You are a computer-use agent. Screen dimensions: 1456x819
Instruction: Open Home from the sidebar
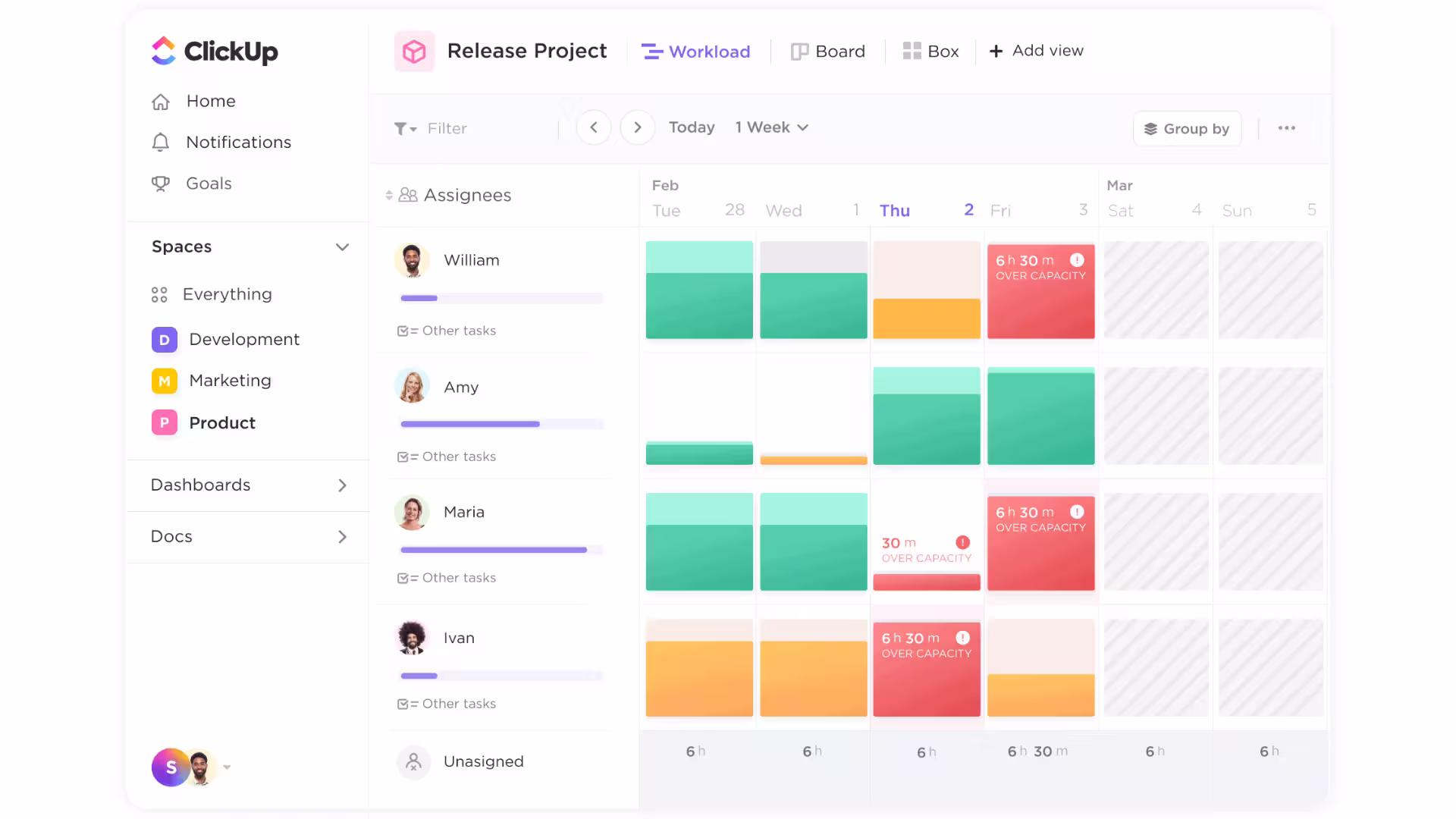(210, 101)
